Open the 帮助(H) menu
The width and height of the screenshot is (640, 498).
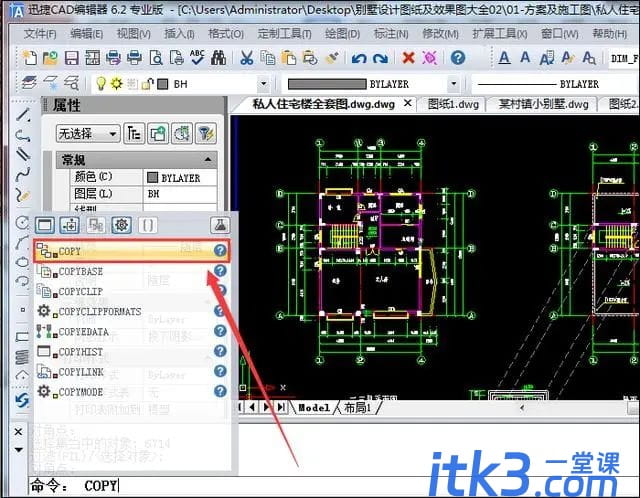pos(609,33)
